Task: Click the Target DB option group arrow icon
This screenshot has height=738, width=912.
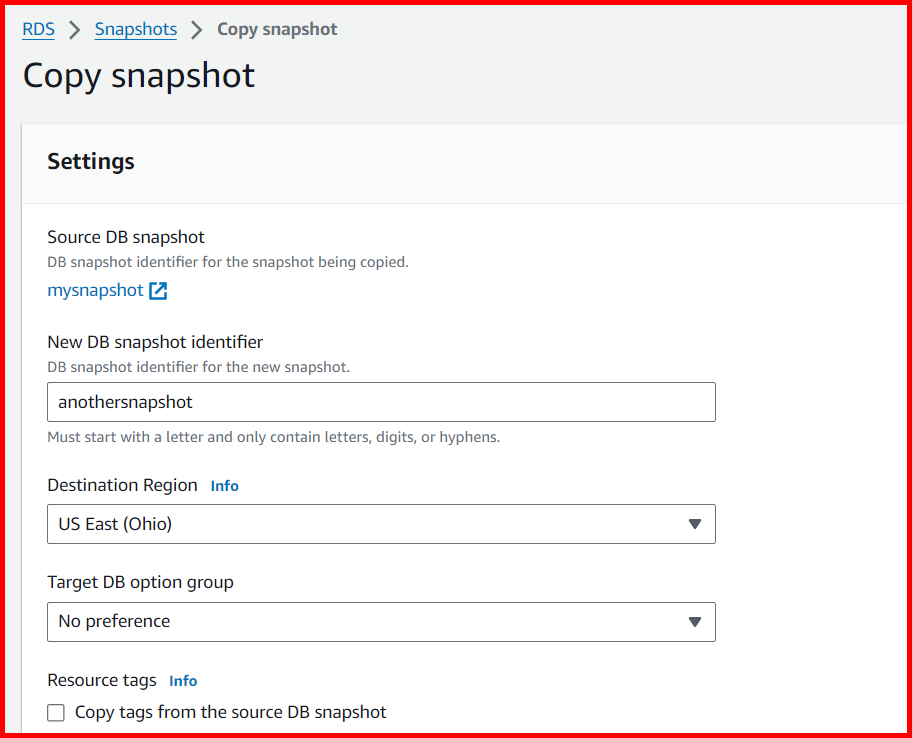Action: click(x=695, y=621)
